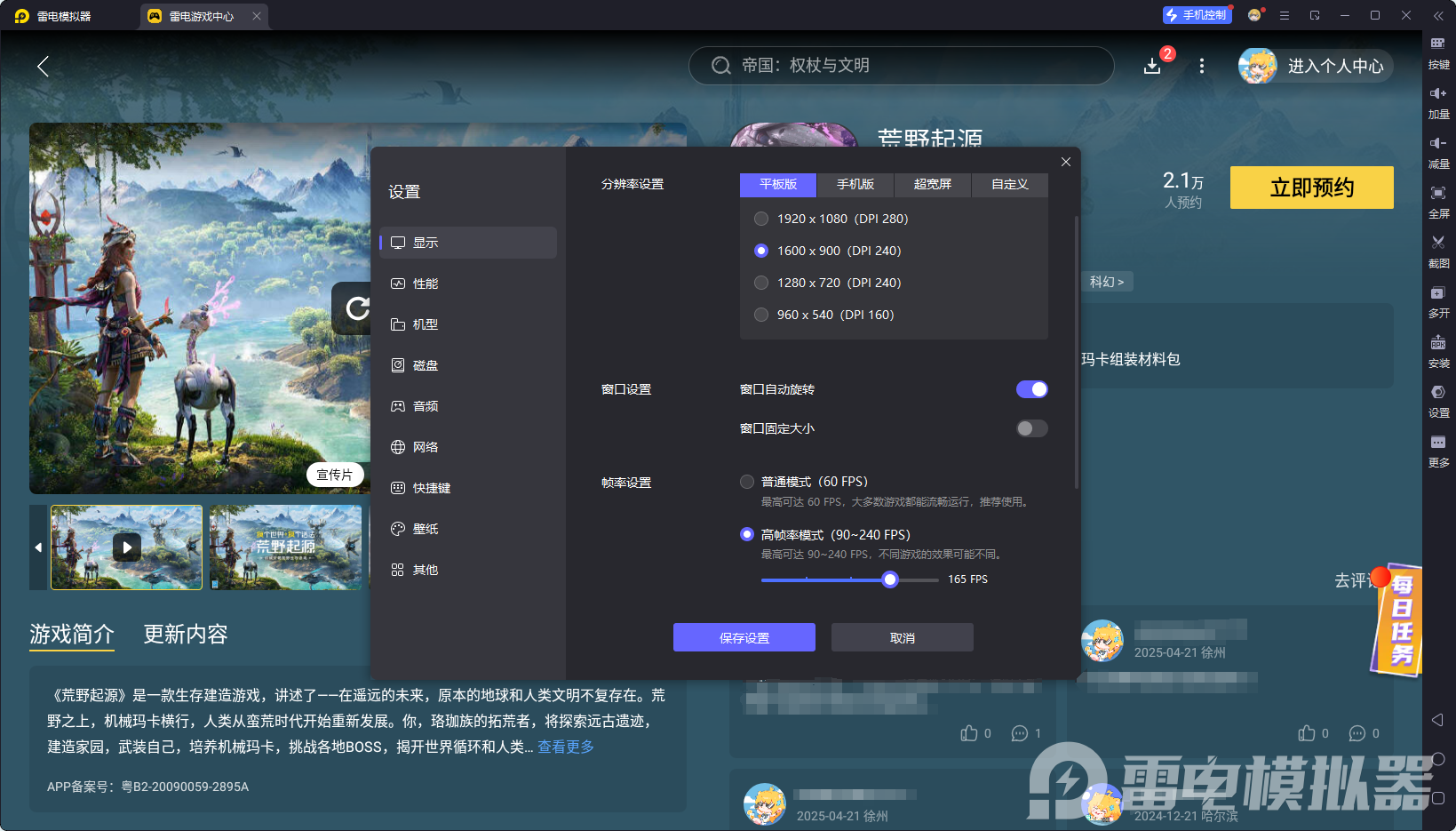
Task: Click the 加量 volume up icon
Action: [1440, 100]
